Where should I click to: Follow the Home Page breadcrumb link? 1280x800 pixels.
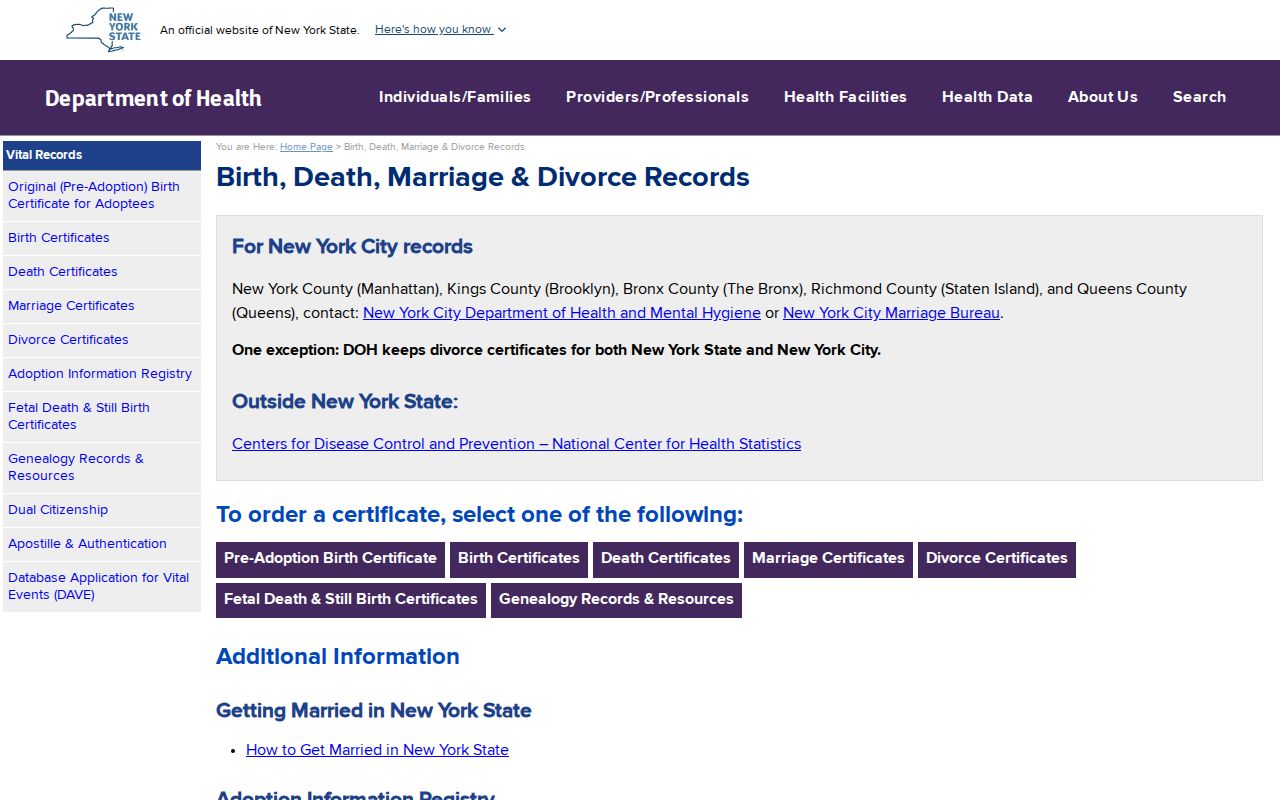[306, 147]
